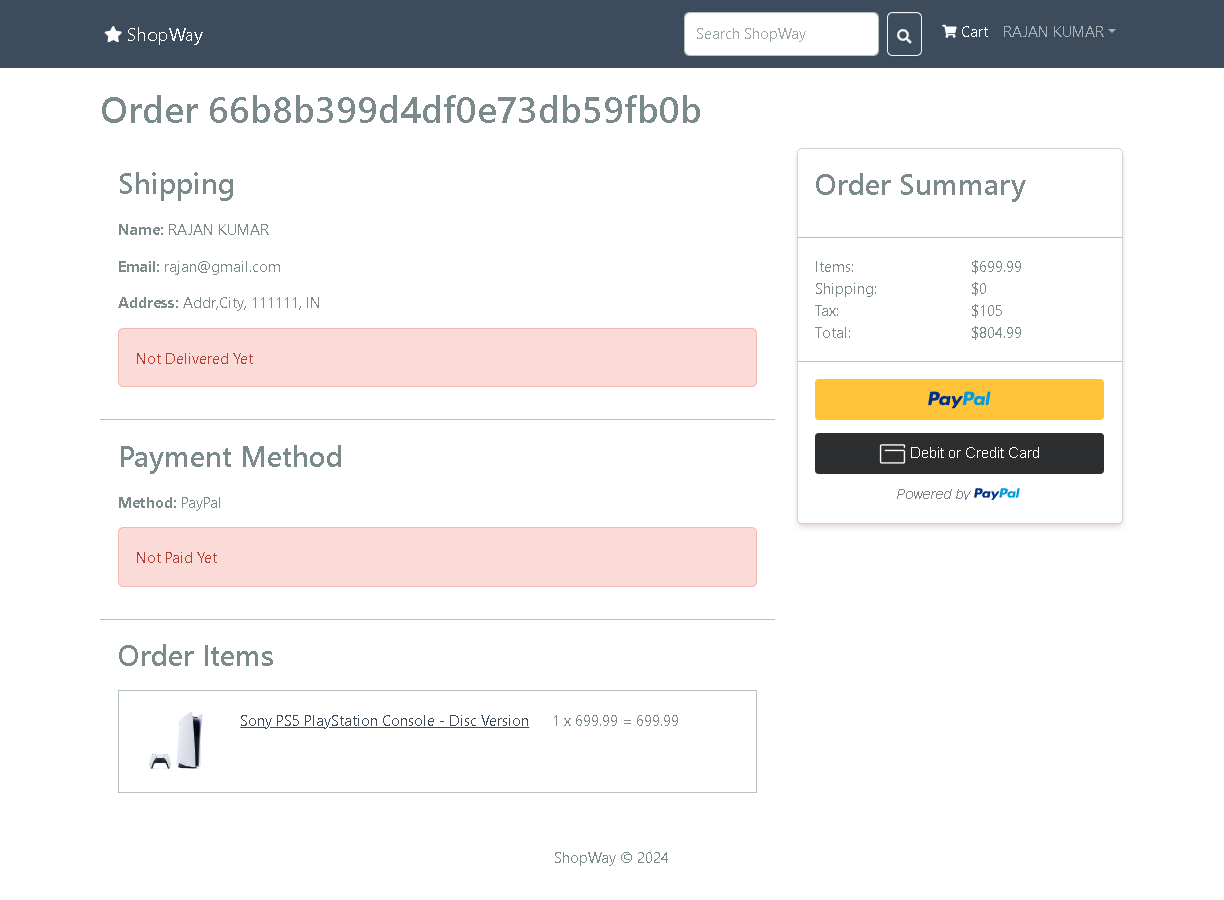This screenshot has height=900, width=1224.
Task: Click the PS5 console product thumbnail
Action: 176,741
